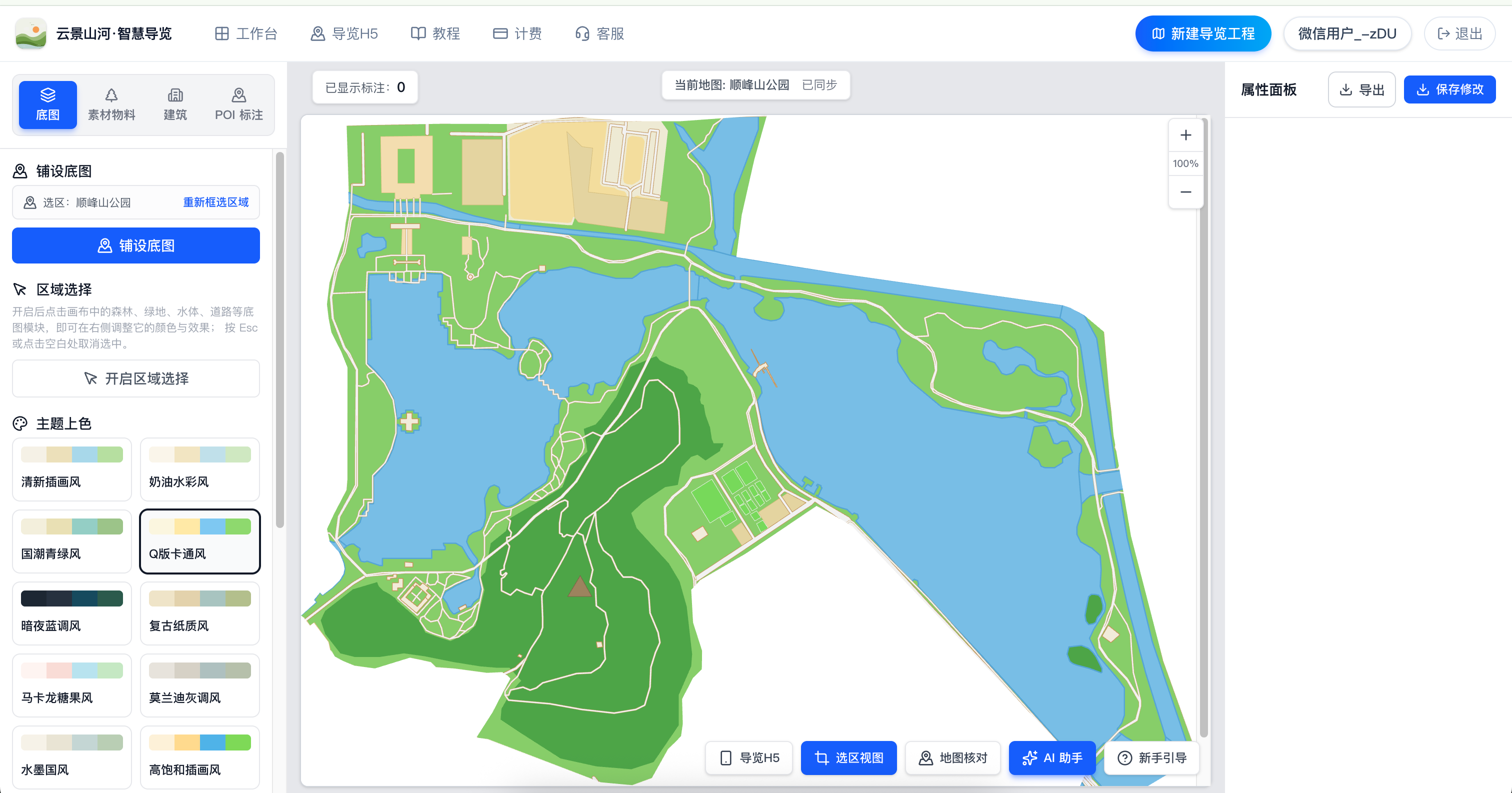1512x793 pixels.
Task: Click the 云景山河 app logo icon
Action: pyautogui.click(x=30, y=33)
